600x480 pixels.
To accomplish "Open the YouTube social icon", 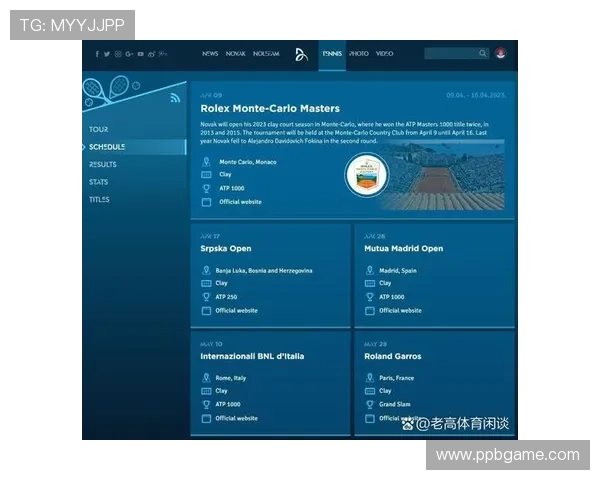I will click(x=140, y=54).
